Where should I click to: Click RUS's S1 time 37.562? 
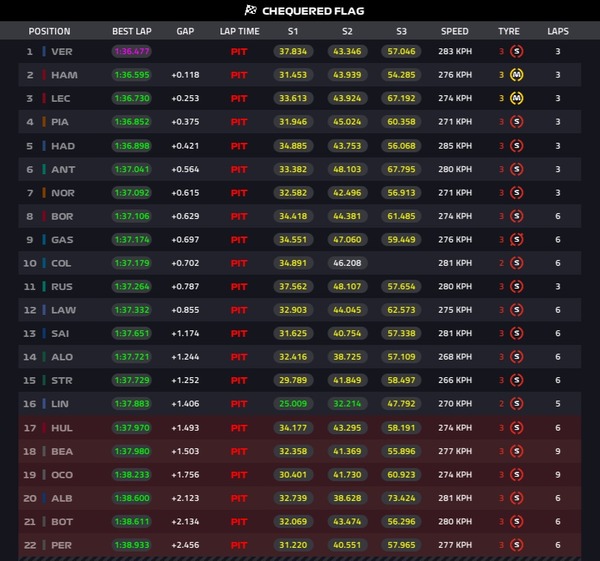click(x=293, y=286)
